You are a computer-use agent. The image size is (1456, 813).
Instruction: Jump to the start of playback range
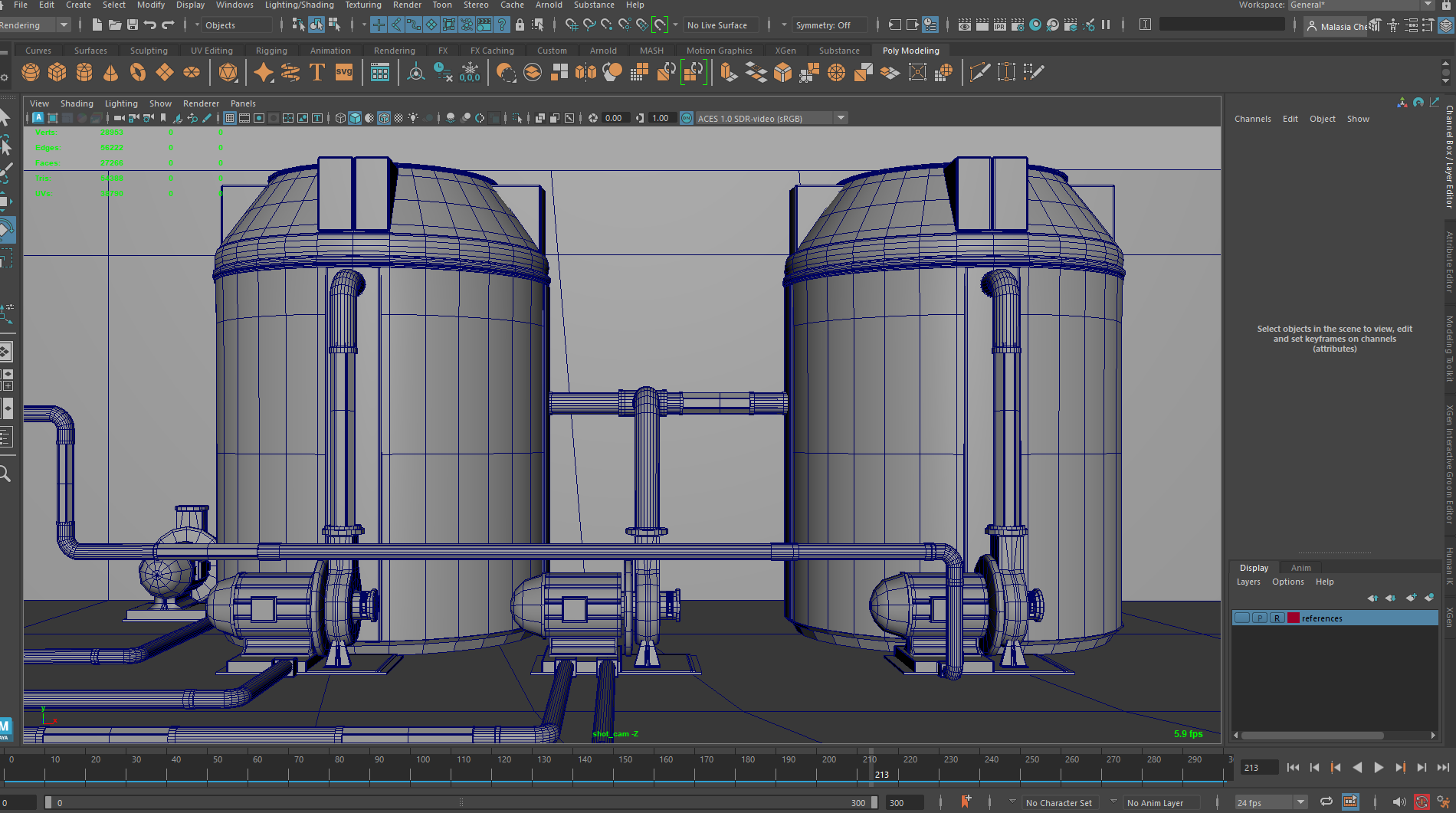click(x=1293, y=767)
